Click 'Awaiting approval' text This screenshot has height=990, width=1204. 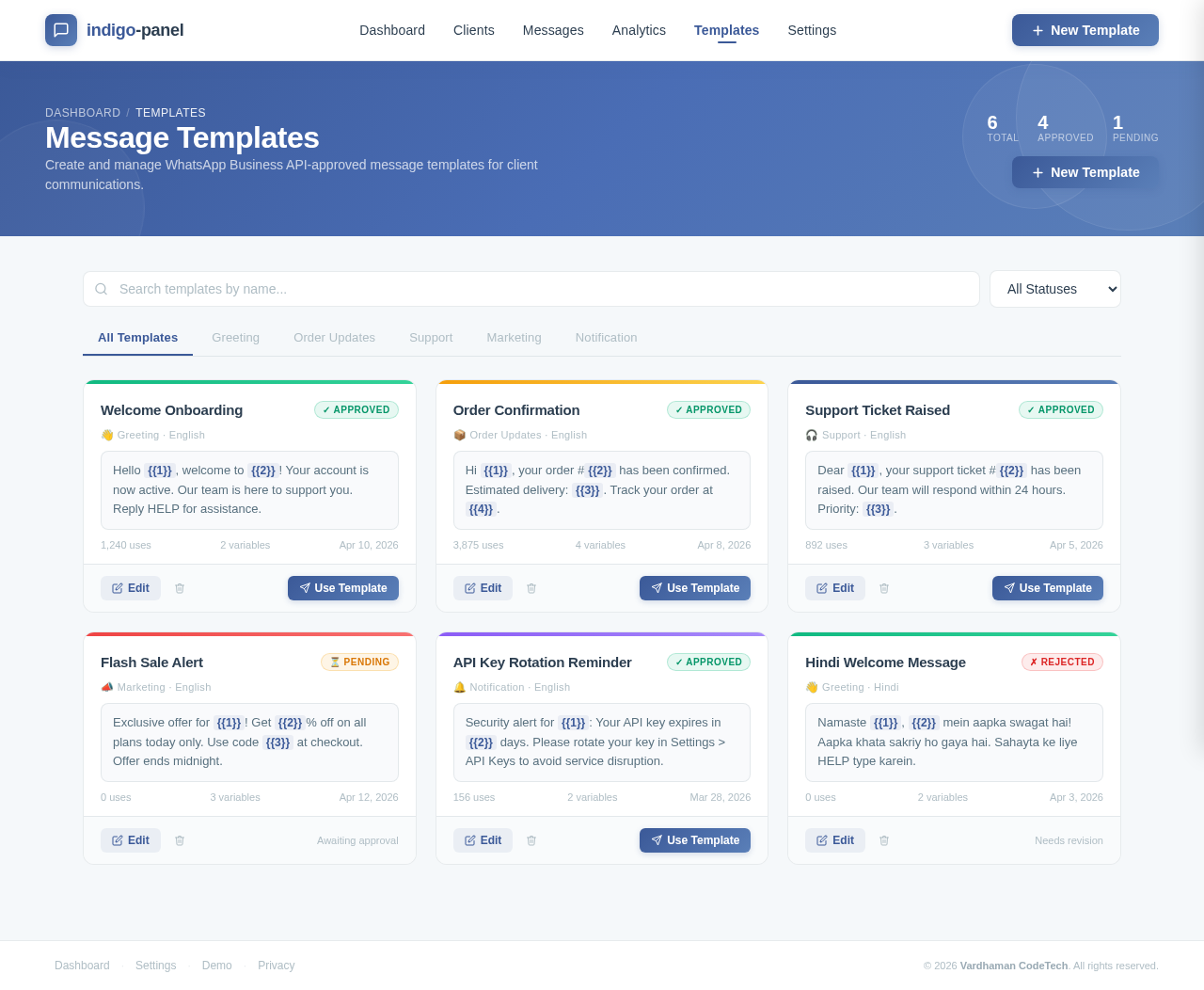[x=357, y=840]
